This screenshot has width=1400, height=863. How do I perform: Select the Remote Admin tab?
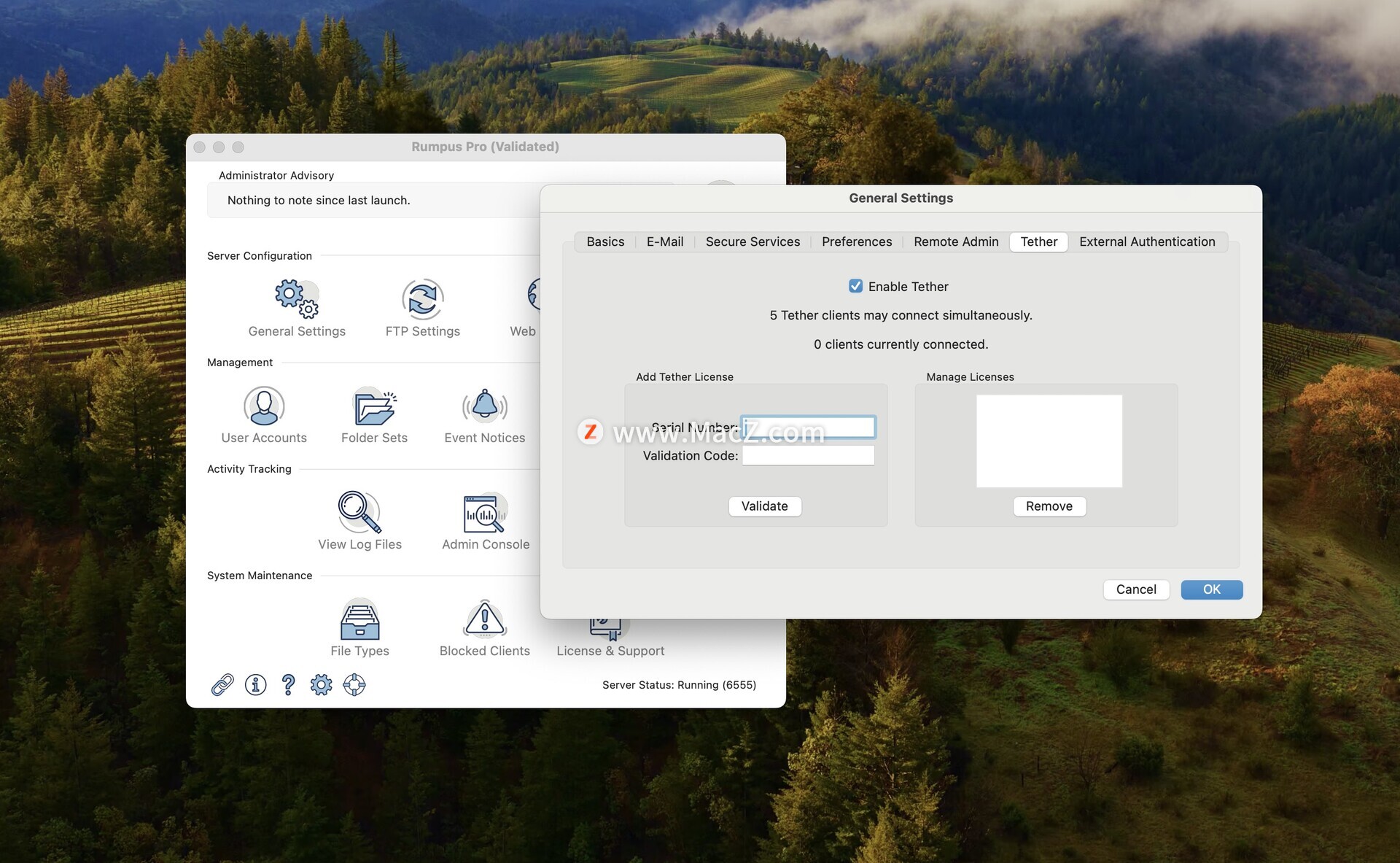[956, 241]
